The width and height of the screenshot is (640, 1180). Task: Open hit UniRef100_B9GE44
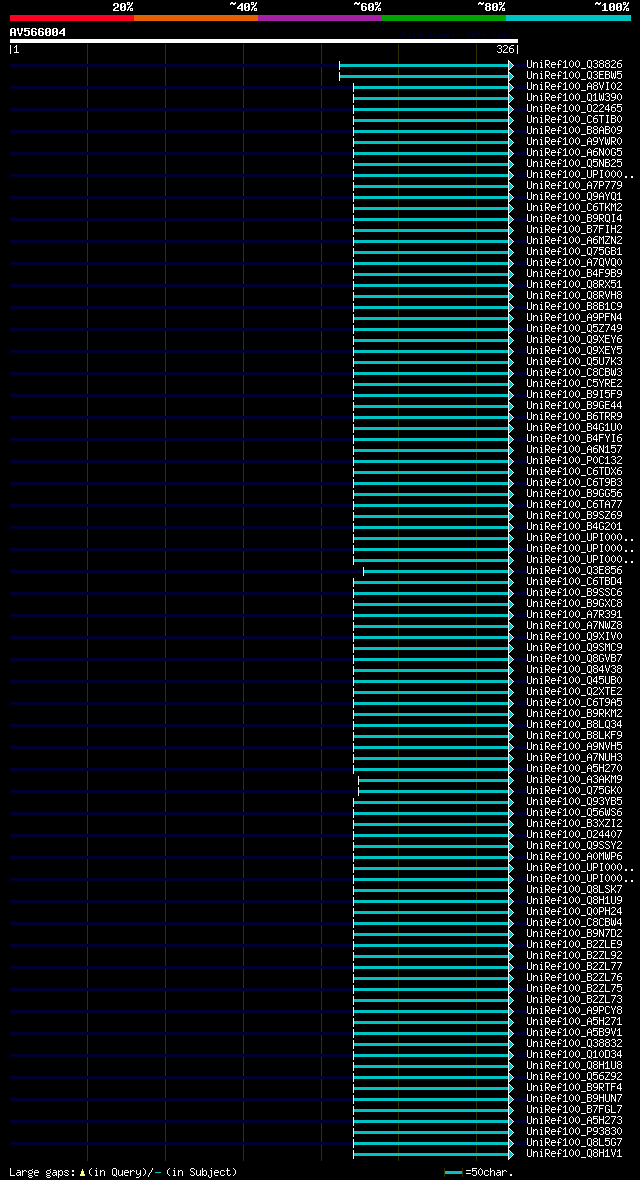click(574, 406)
